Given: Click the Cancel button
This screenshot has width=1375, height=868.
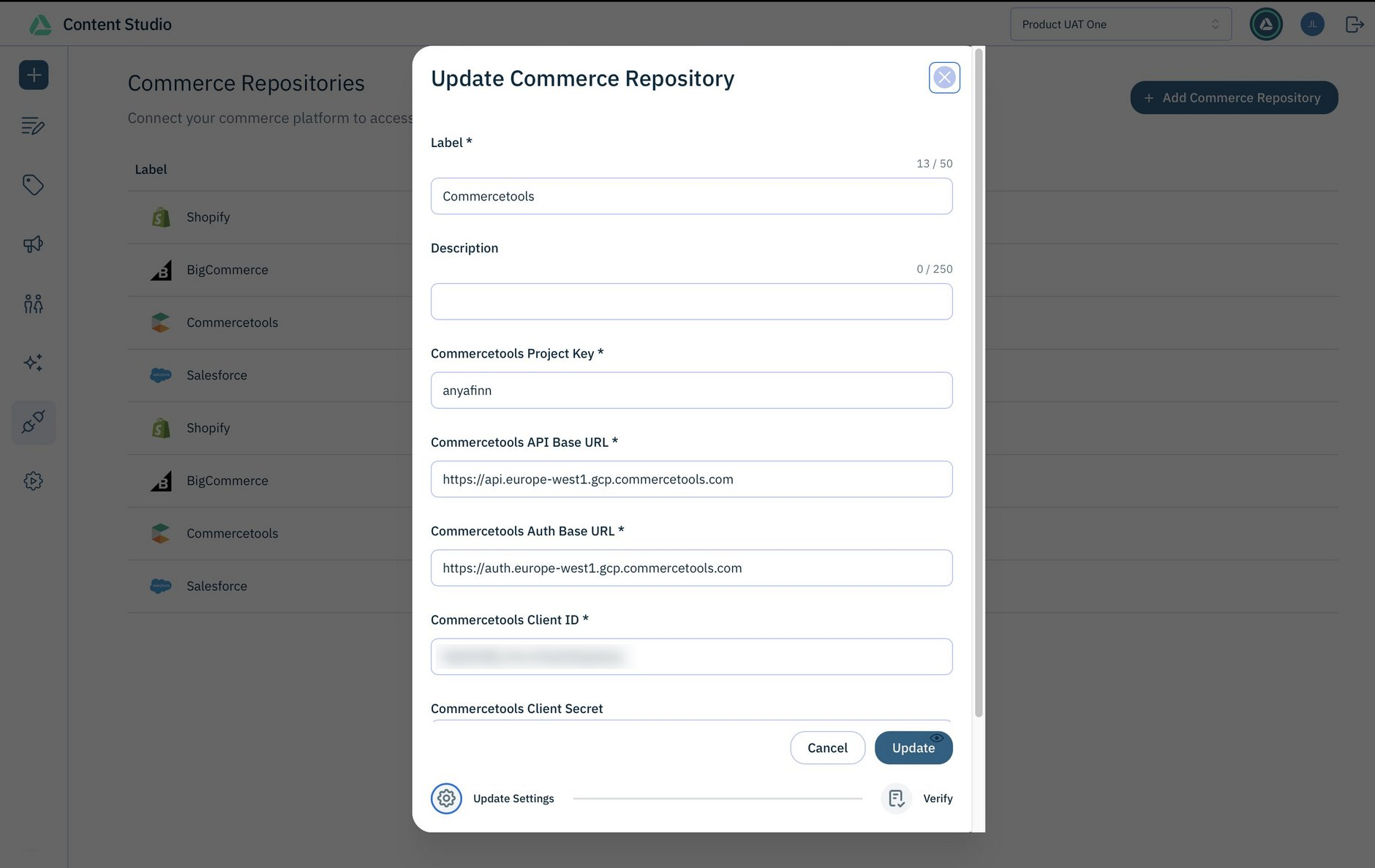Looking at the screenshot, I should click(827, 747).
